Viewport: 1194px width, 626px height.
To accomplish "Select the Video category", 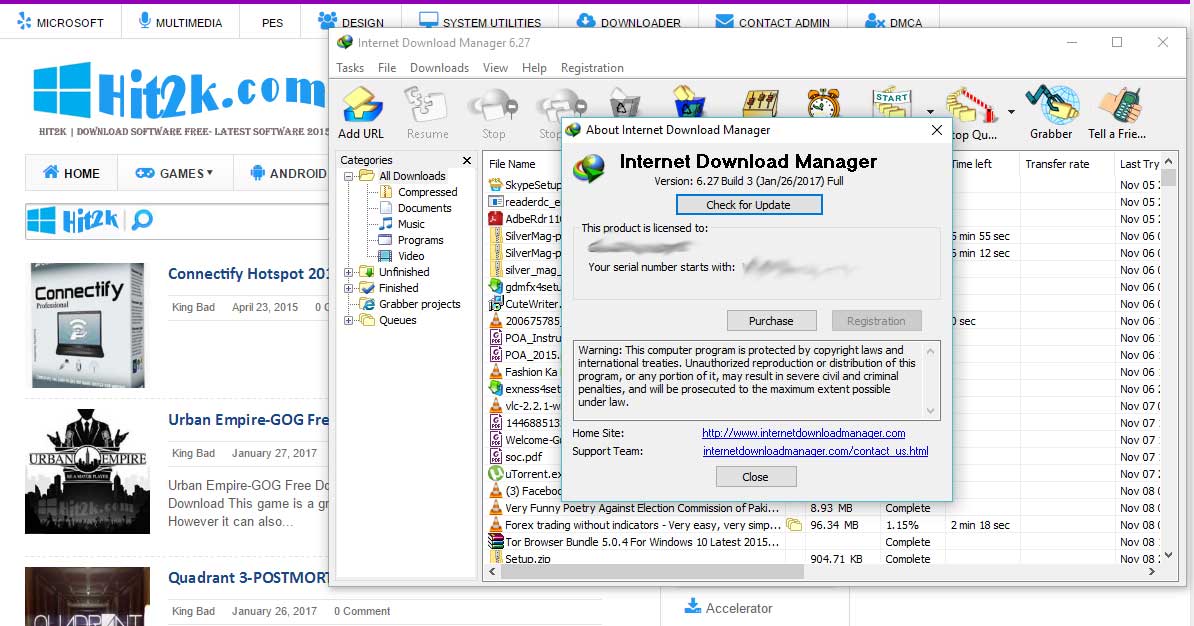I will tap(410, 256).
